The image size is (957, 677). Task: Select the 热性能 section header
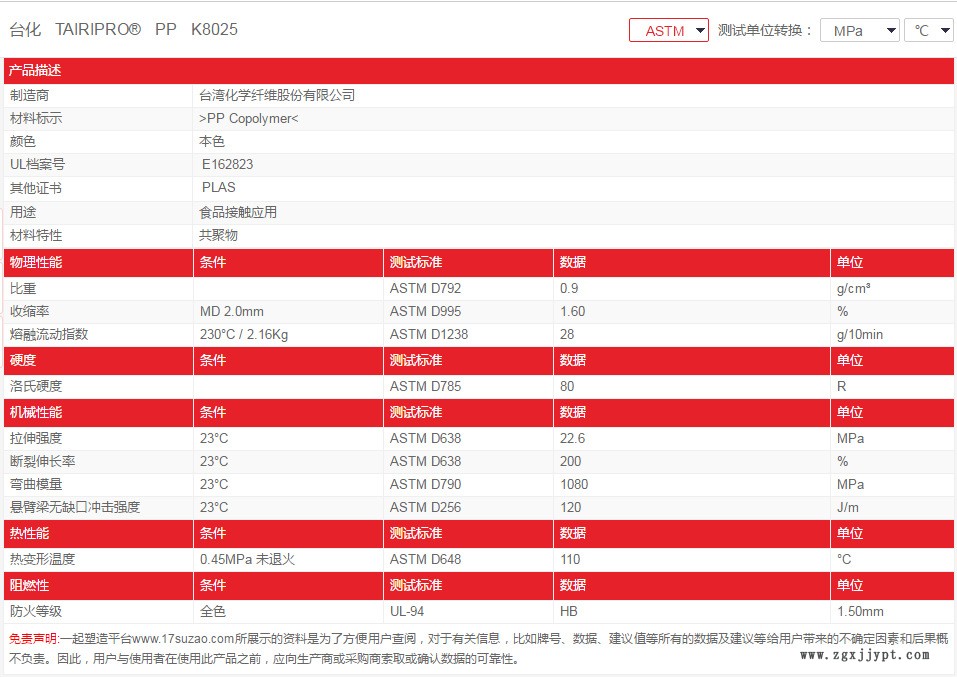[29, 533]
